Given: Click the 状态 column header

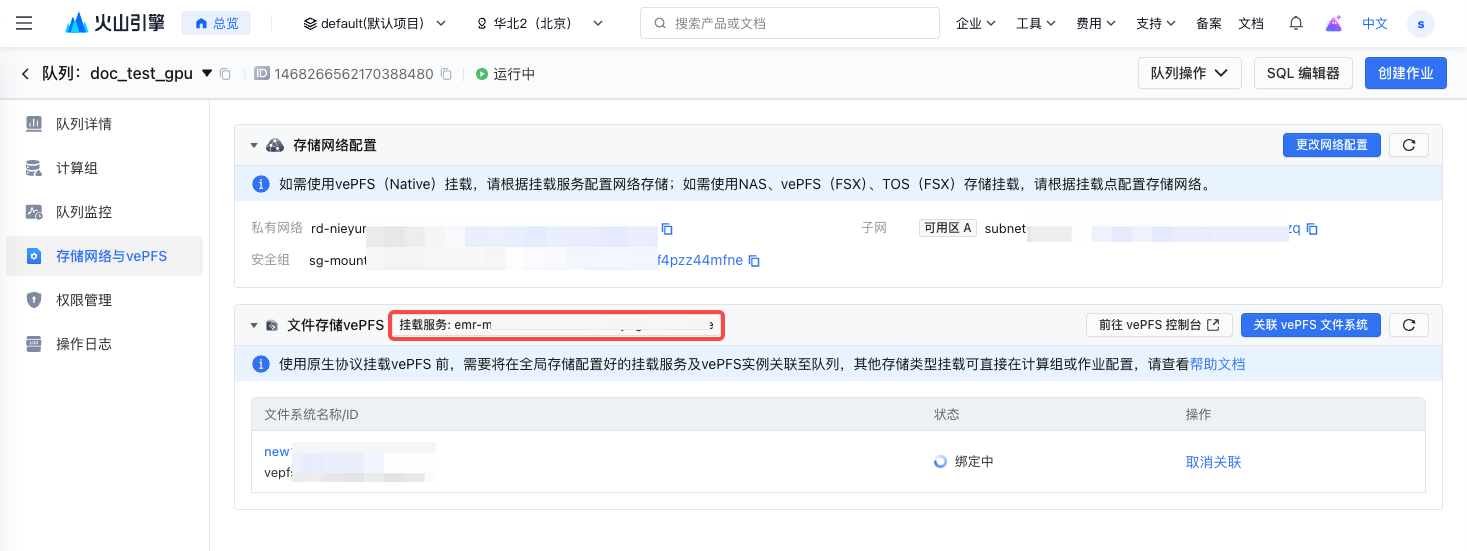Looking at the screenshot, I should pyautogui.click(x=947, y=414).
